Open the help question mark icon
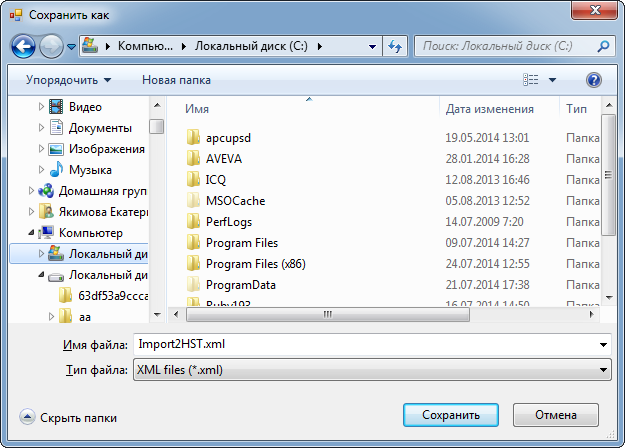The height and width of the screenshot is (448, 625). click(593, 80)
